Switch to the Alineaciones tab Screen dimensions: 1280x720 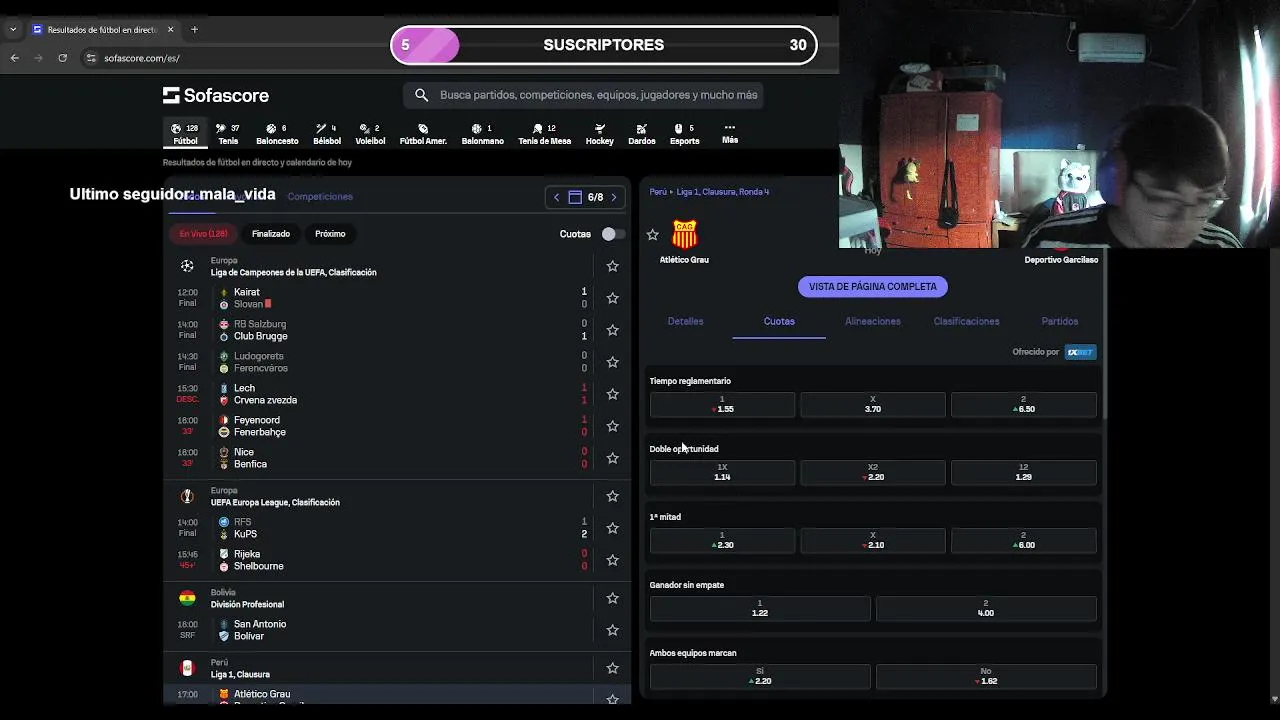click(x=872, y=321)
